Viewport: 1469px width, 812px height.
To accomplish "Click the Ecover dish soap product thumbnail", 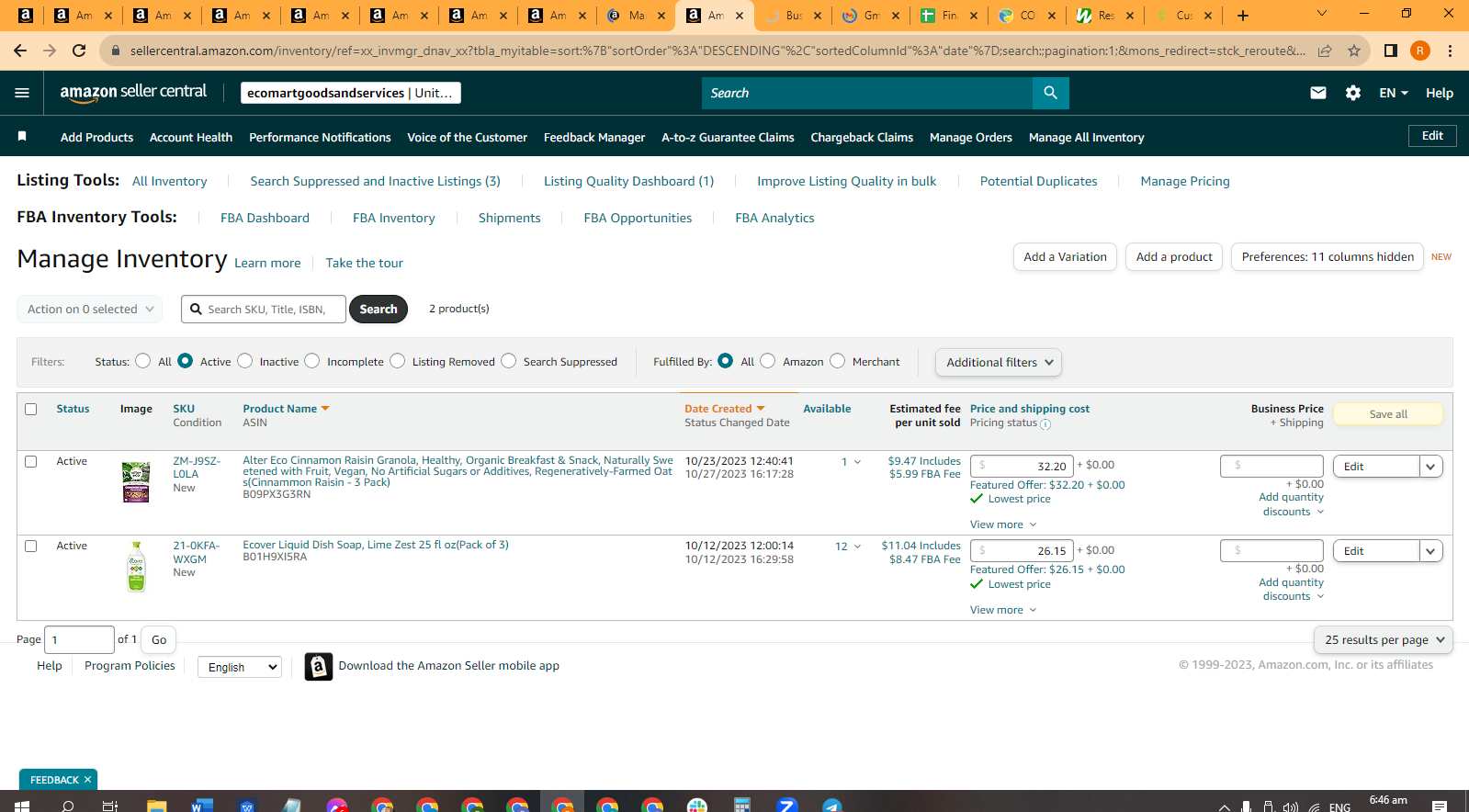I will [x=136, y=567].
